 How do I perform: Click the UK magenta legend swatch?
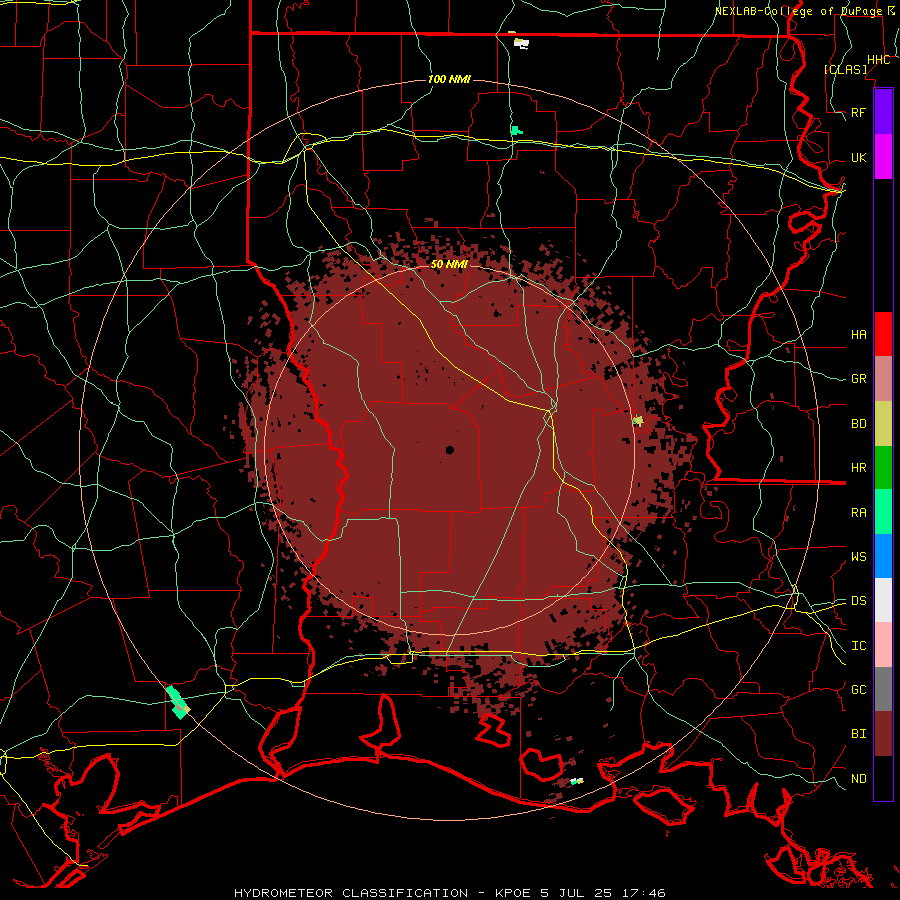(883, 157)
